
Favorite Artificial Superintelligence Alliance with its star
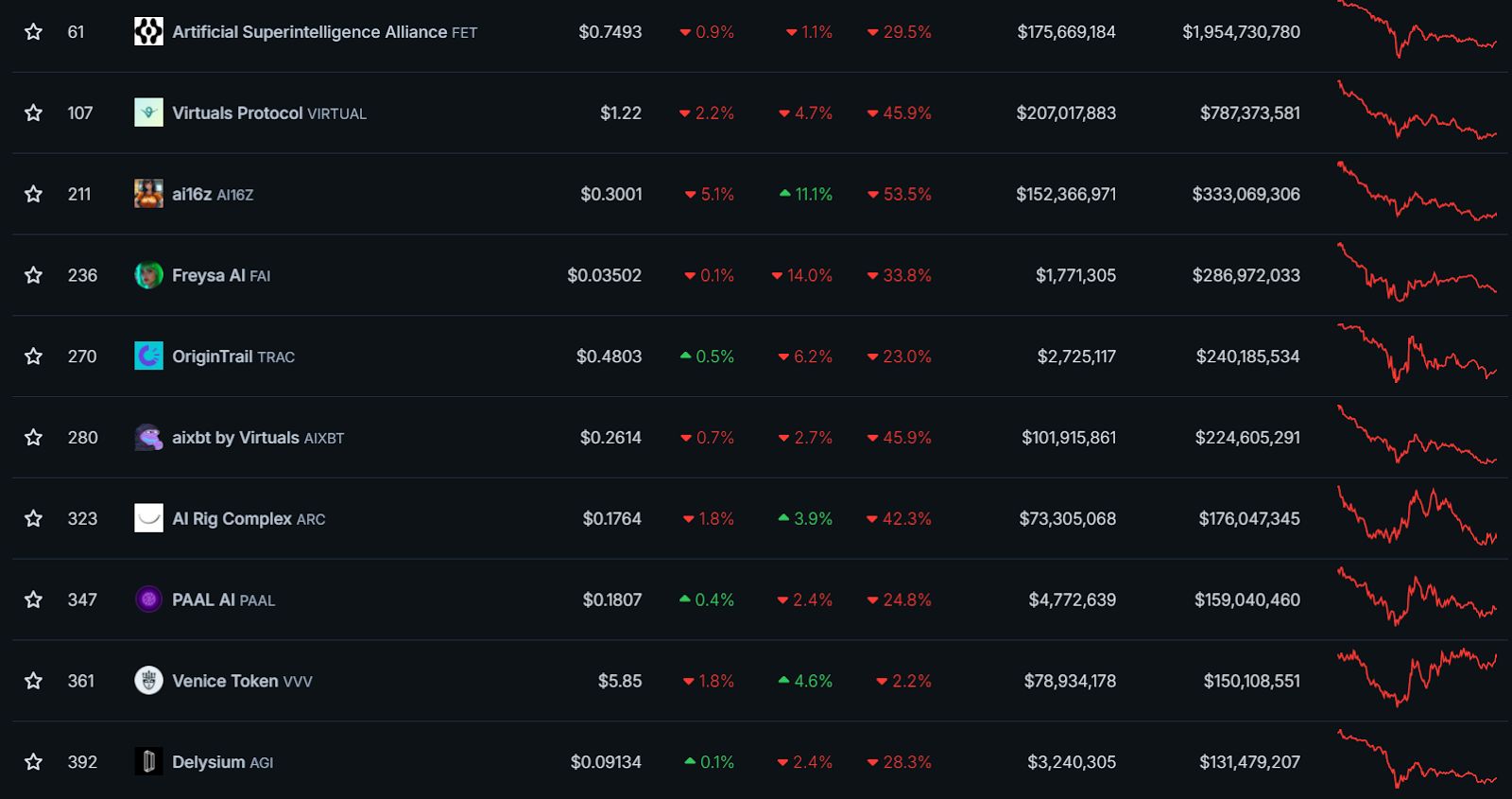[33, 32]
